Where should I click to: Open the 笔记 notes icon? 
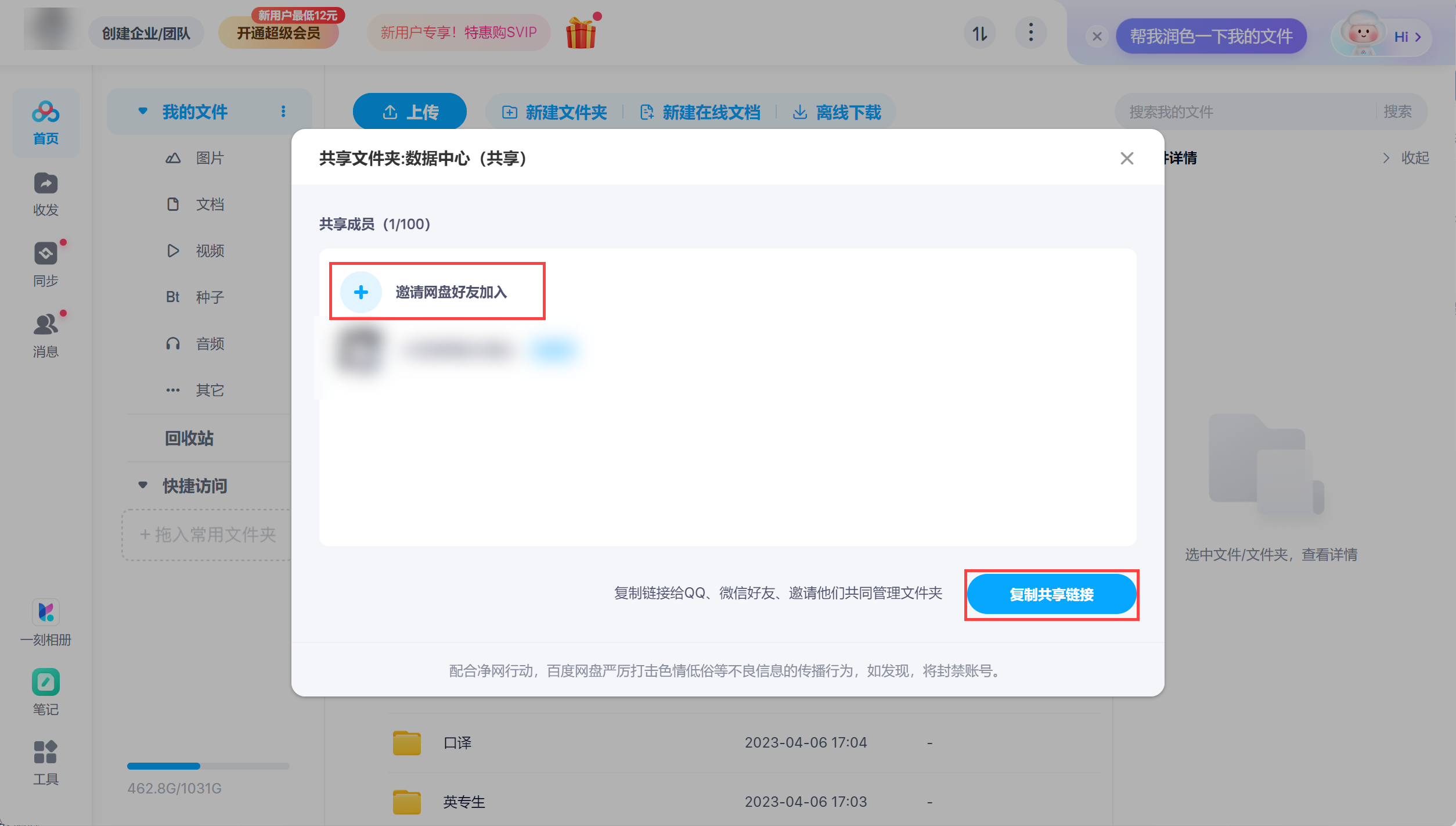pos(45,683)
